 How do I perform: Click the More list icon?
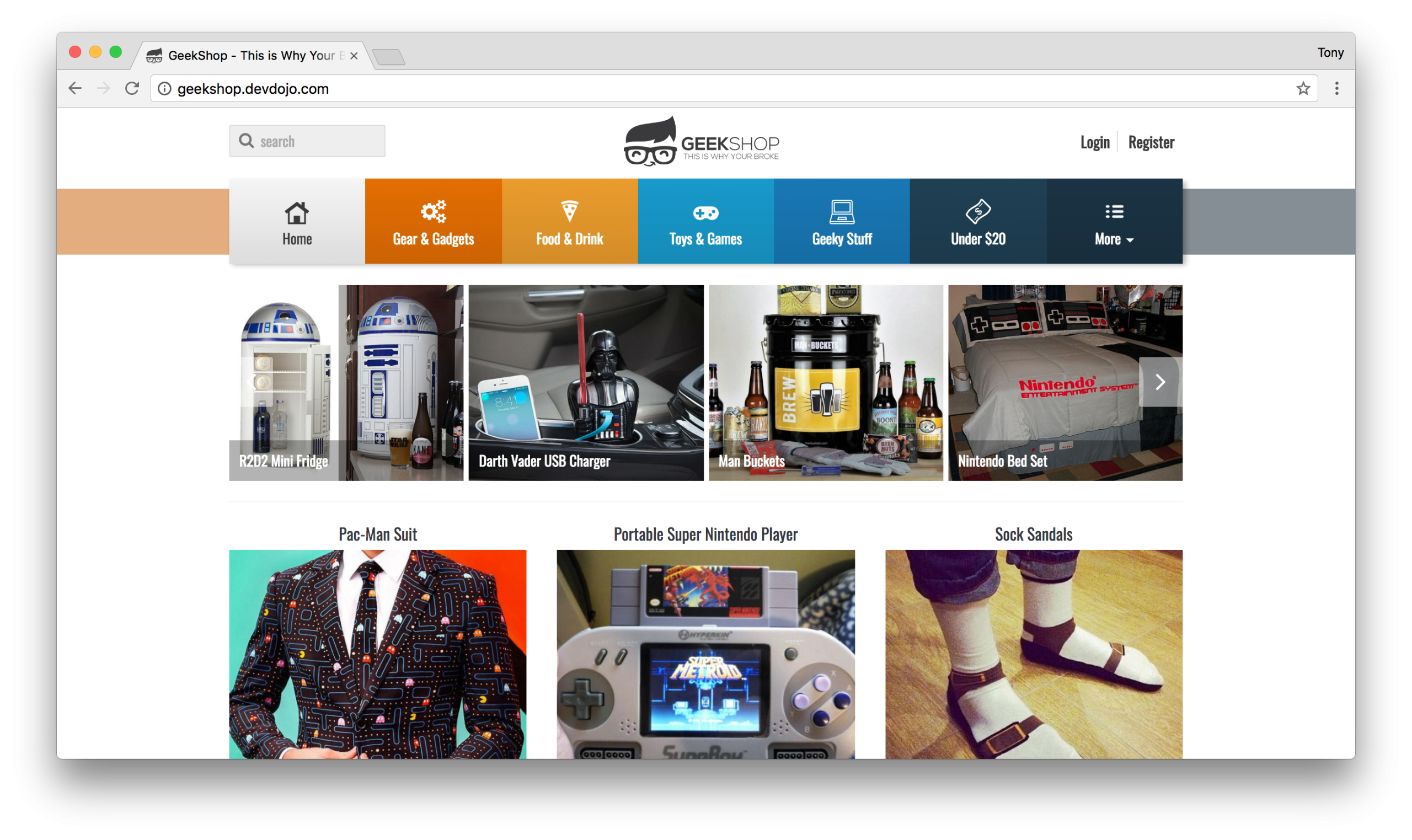tap(1114, 212)
